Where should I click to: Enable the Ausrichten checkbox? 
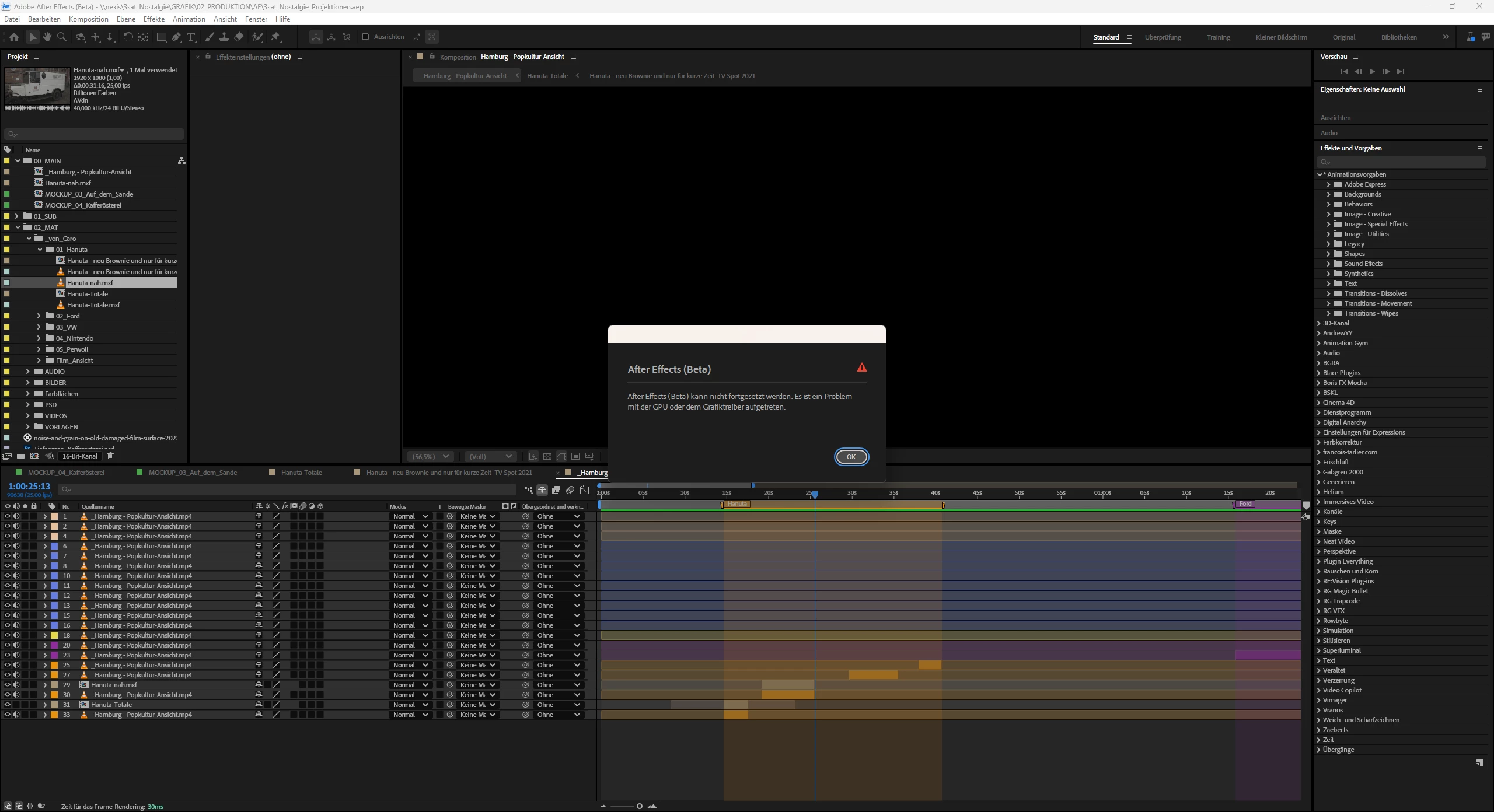(x=365, y=37)
